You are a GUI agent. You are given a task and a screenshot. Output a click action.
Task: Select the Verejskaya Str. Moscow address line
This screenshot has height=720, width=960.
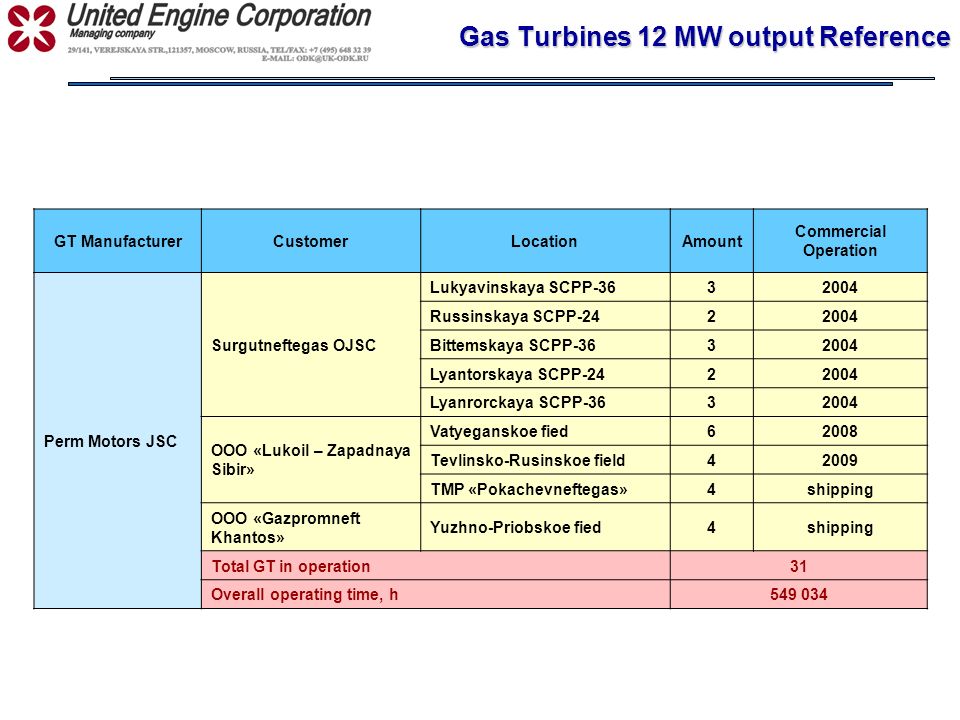point(219,50)
